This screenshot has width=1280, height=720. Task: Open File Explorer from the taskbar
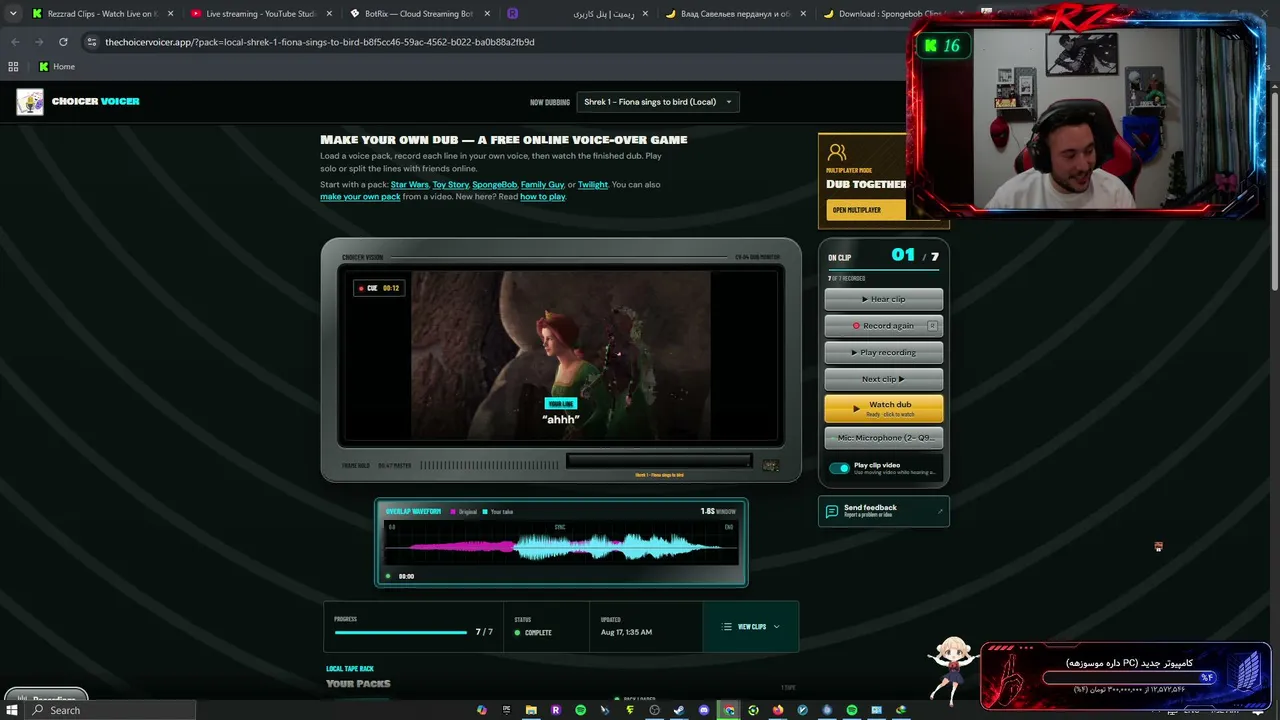pyautogui.click(x=531, y=710)
